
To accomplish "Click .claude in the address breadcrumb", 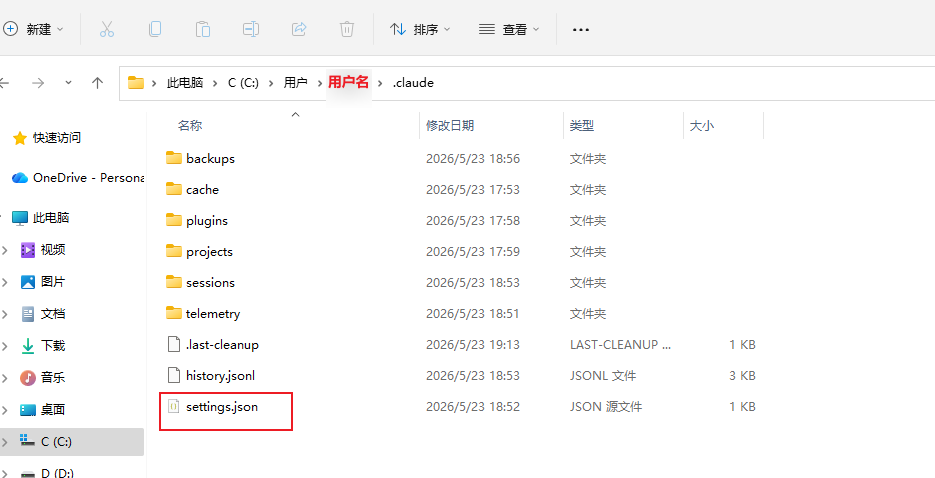I will [x=413, y=83].
